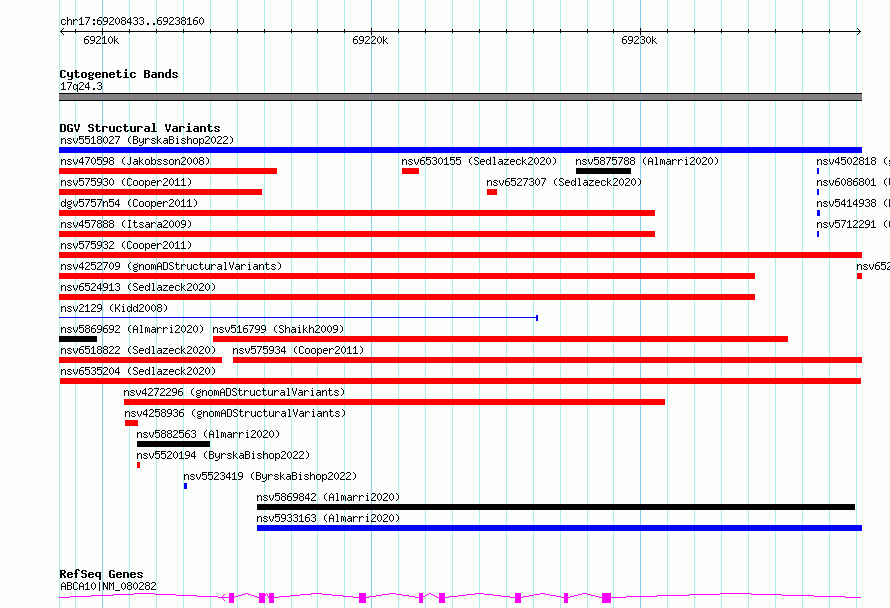Click the 69210k ruler position label
The image size is (890, 608).
pos(101,40)
